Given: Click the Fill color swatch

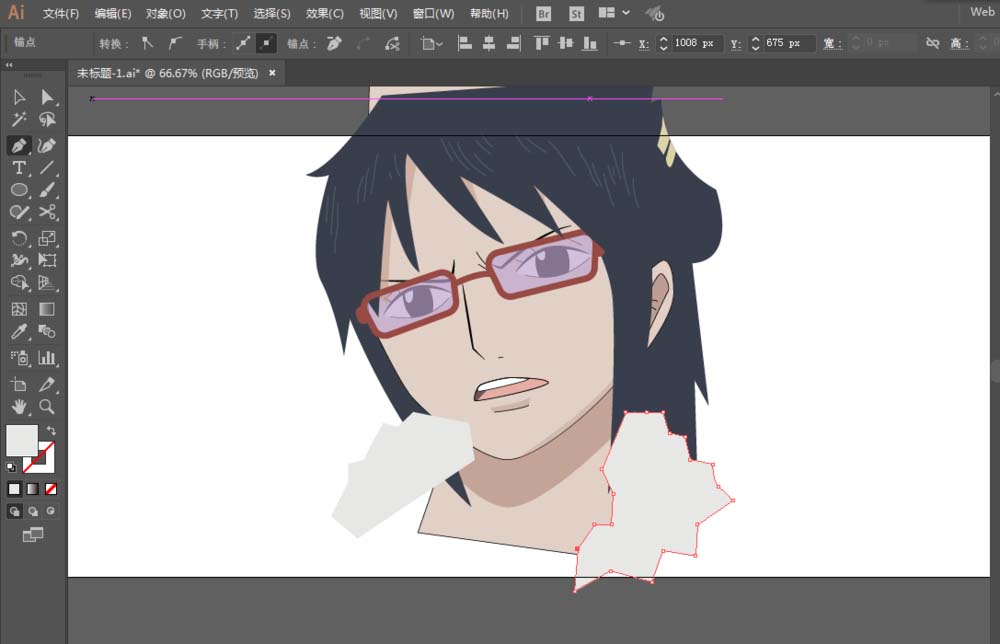Looking at the screenshot, I should pos(22,440).
